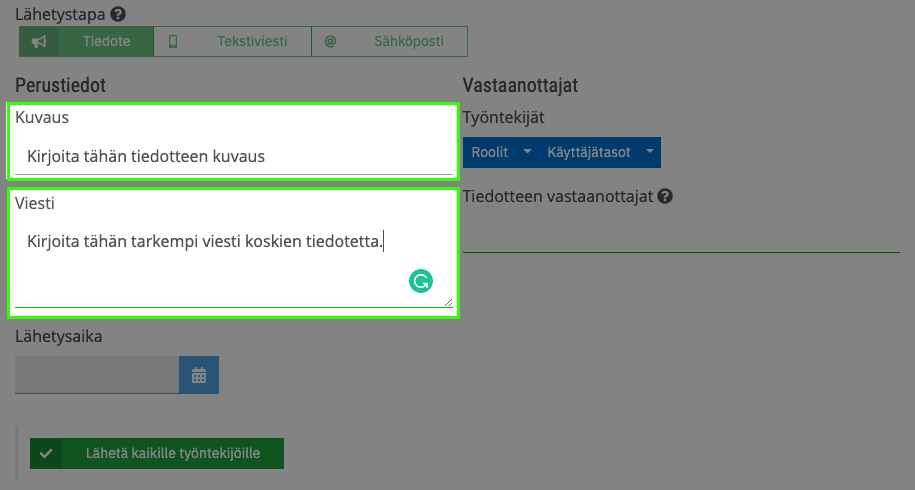
Task: Switch sending method to Sähköposti
Action: [x=389, y=41]
